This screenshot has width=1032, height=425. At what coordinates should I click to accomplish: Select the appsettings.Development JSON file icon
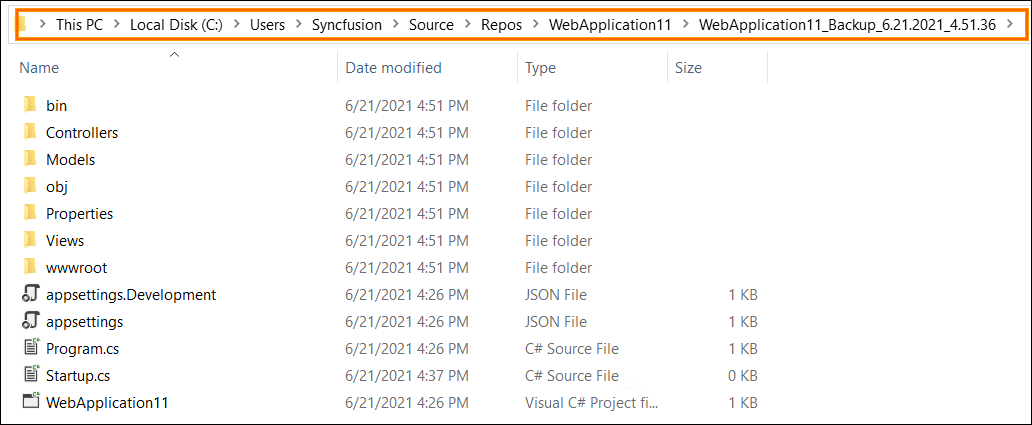[30, 294]
